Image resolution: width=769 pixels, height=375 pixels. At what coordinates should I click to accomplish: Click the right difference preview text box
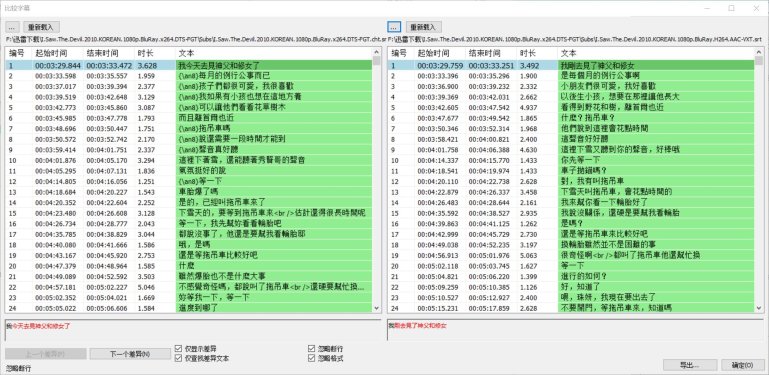[x=575, y=330]
